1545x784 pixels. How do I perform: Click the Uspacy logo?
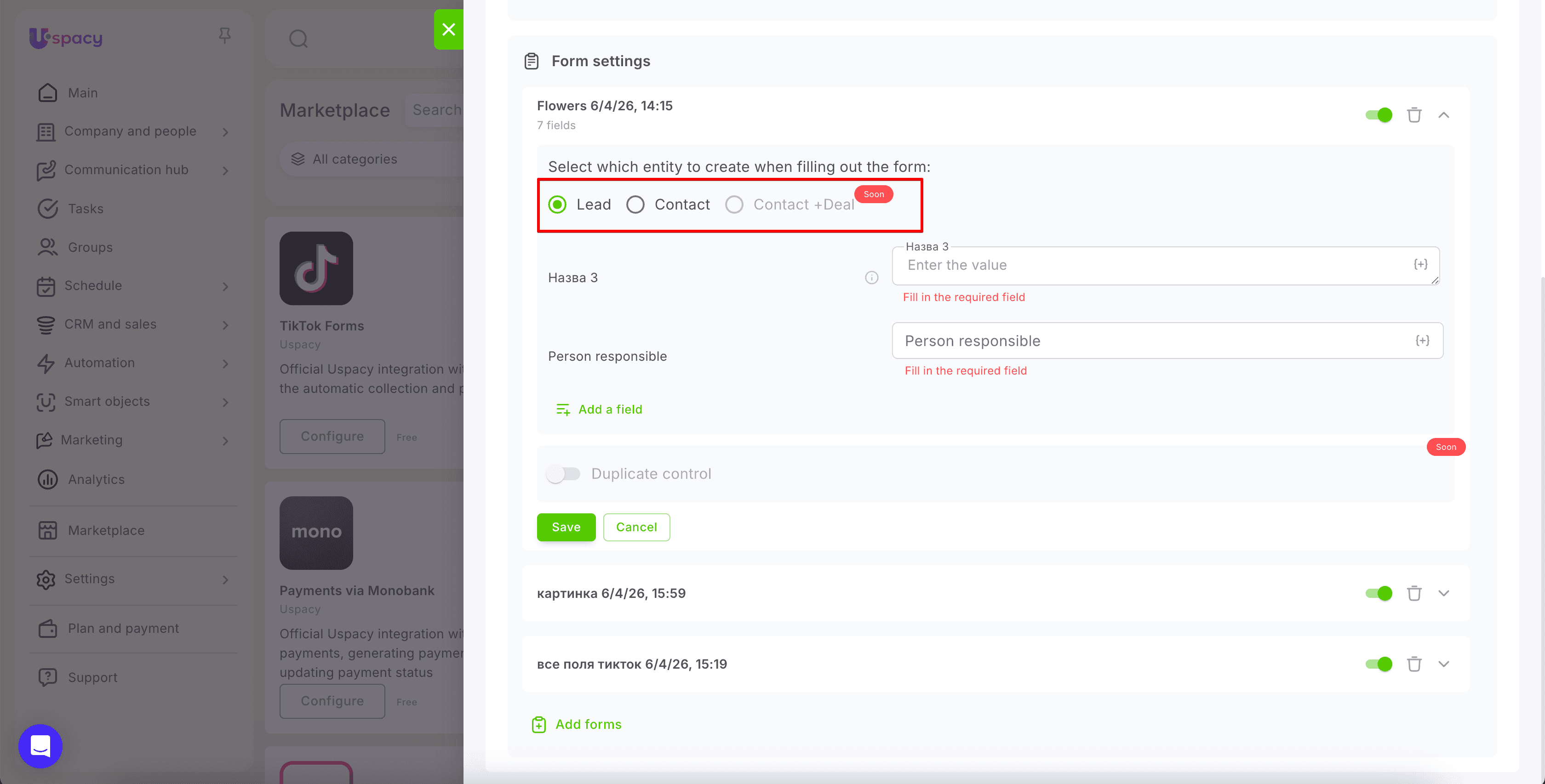coord(66,38)
